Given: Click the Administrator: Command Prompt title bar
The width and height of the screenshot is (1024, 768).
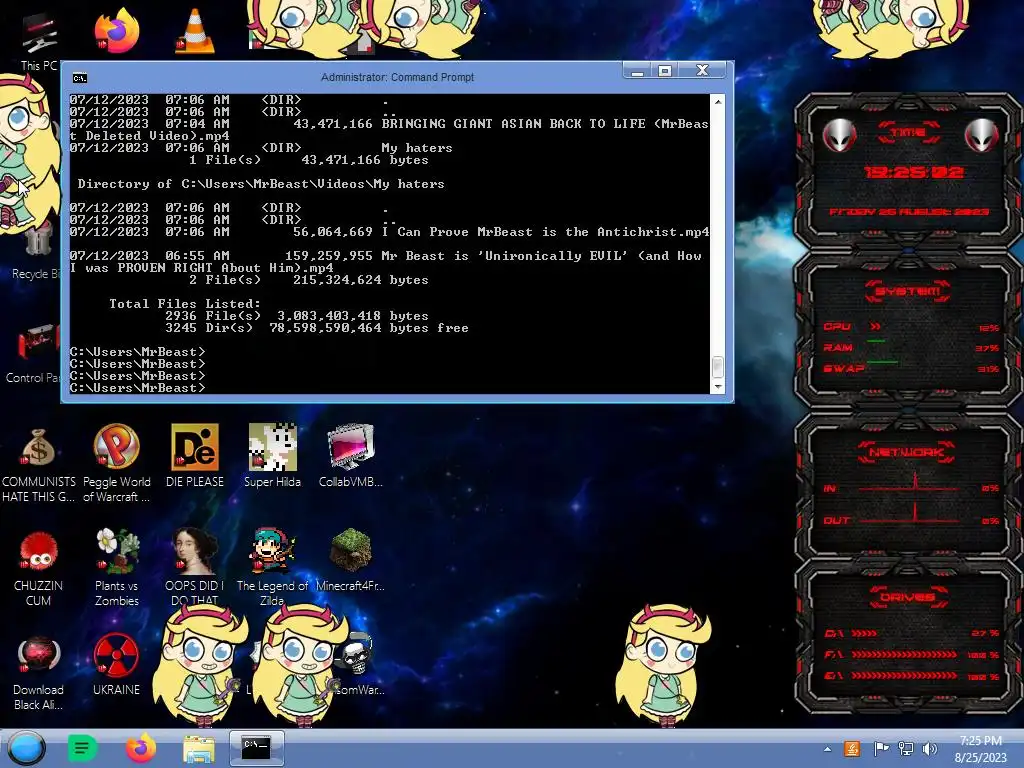Looking at the screenshot, I should click(x=397, y=77).
